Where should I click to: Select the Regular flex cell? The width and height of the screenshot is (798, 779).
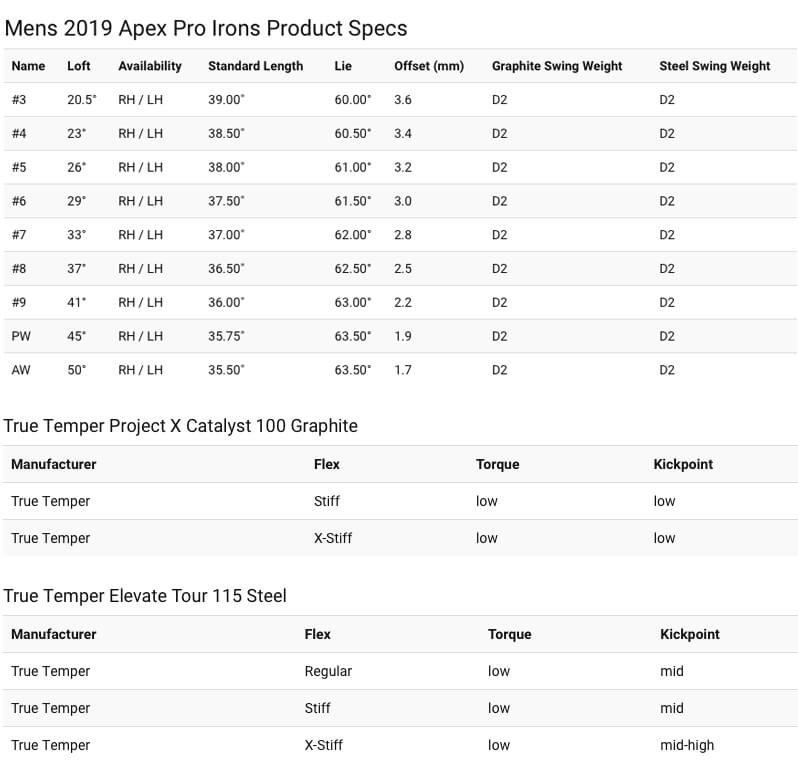[328, 672]
